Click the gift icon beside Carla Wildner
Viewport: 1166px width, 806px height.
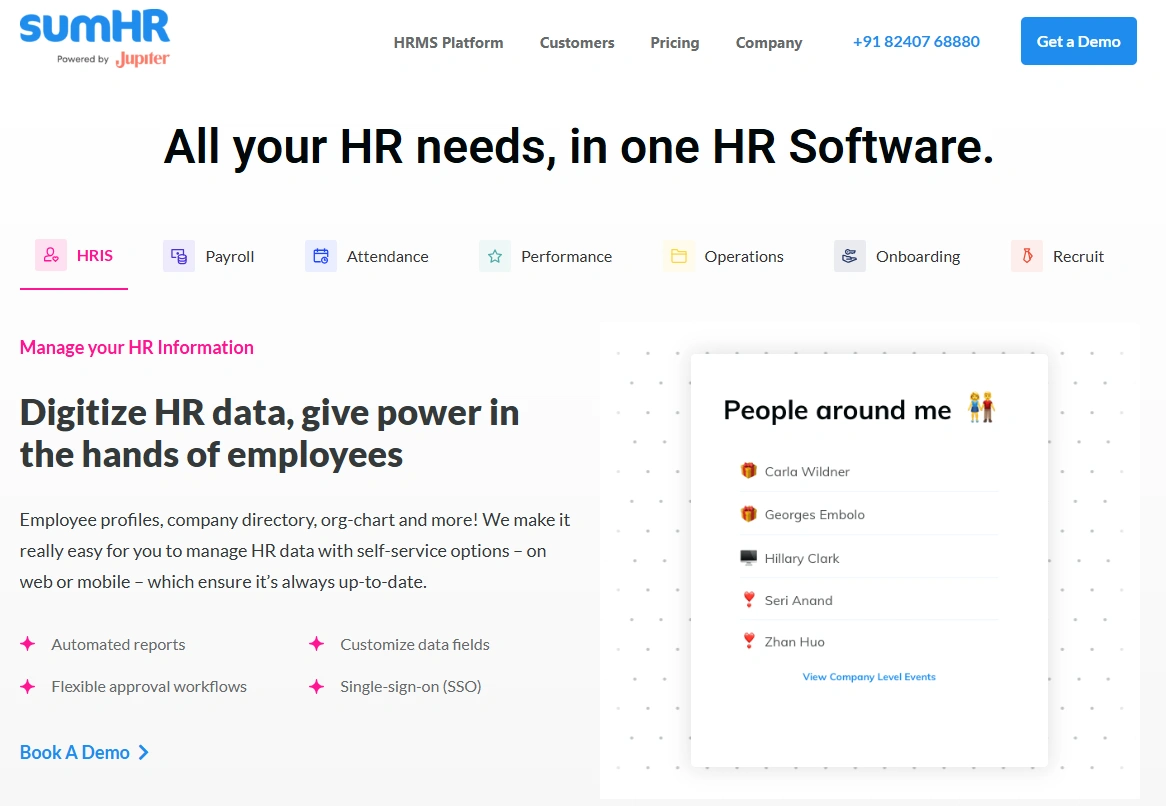pos(748,471)
